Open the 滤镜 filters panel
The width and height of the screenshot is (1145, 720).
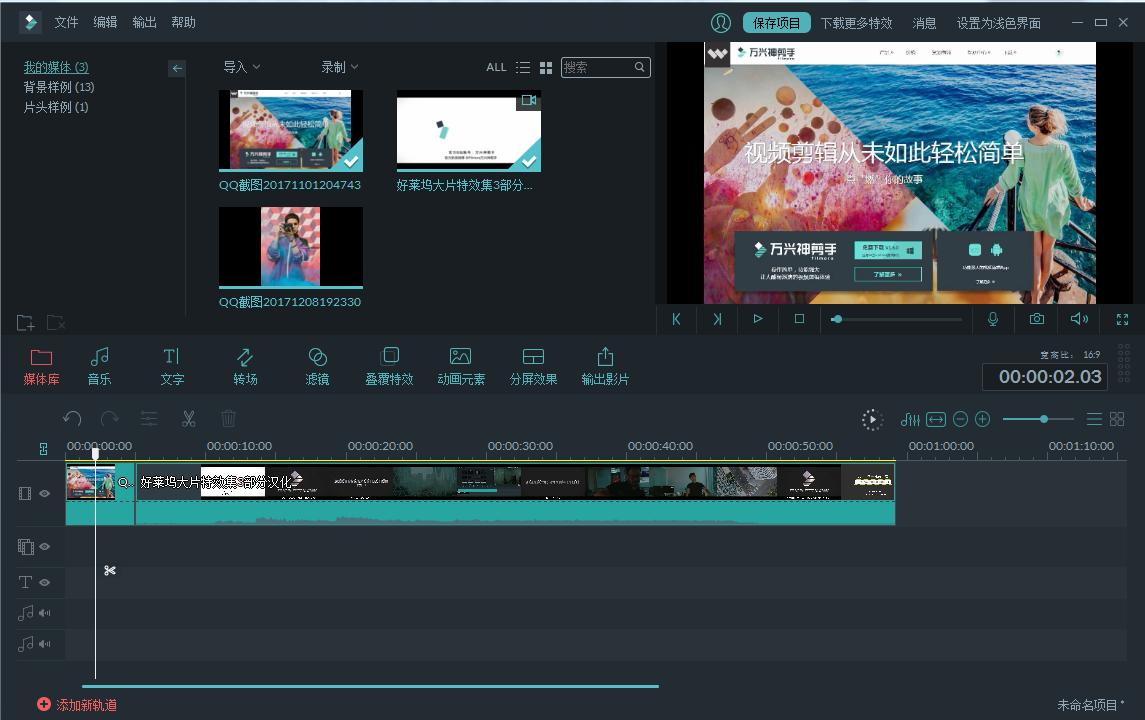pos(317,366)
